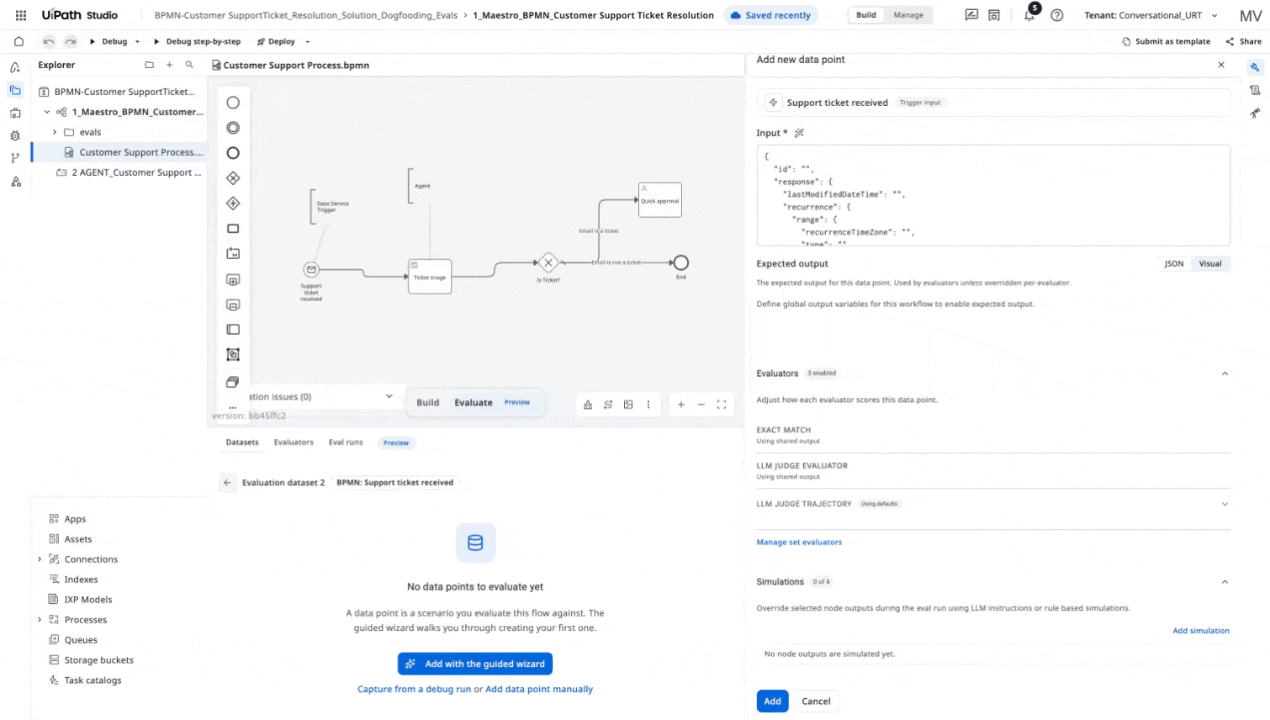This screenshot has width=1270, height=720.
Task: Select the end event bold circle shape
Action: coord(233,153)
